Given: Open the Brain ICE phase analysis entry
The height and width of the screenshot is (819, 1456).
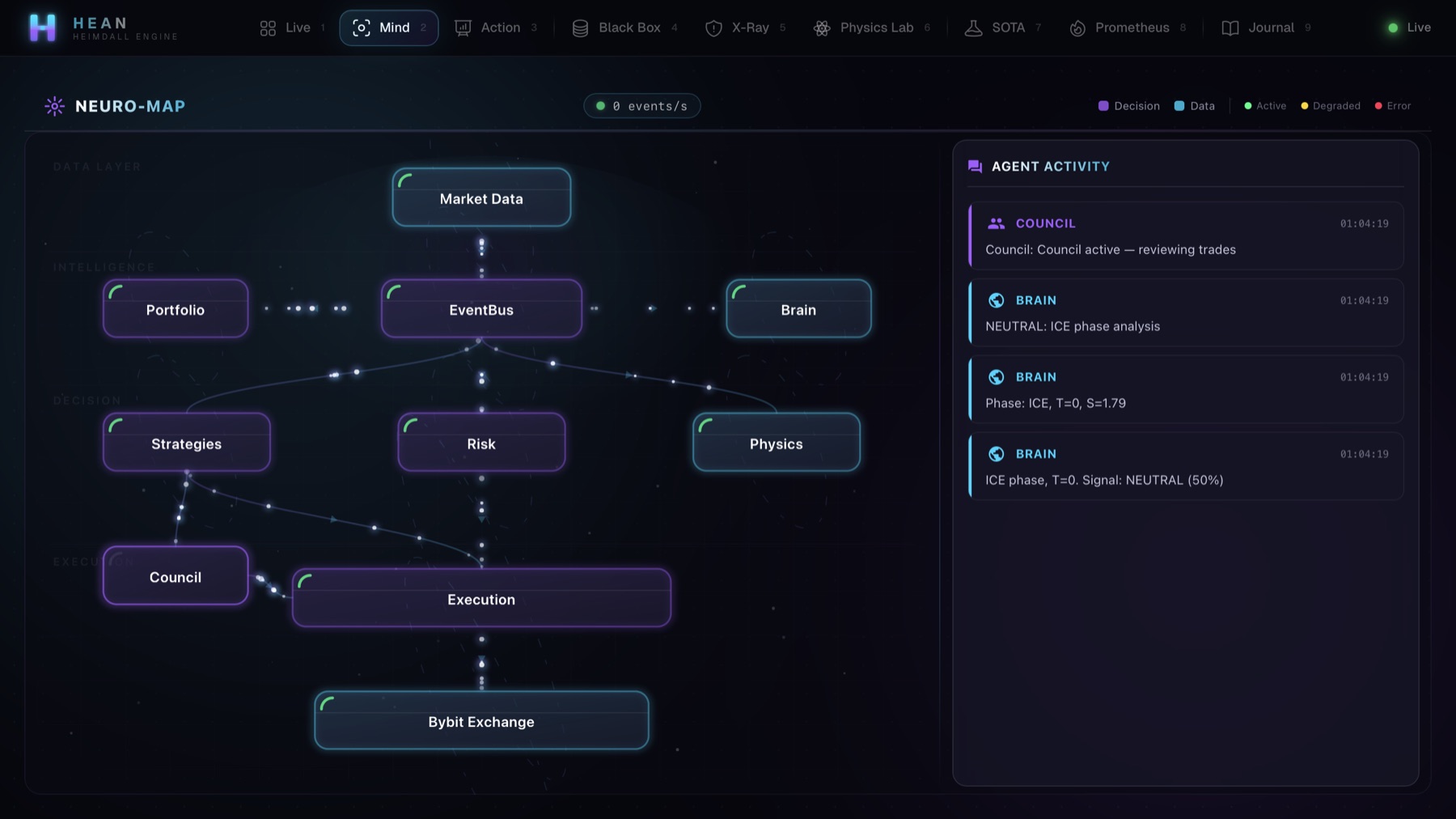Looking at the screenshot, I should click(x=1186, y=313).
